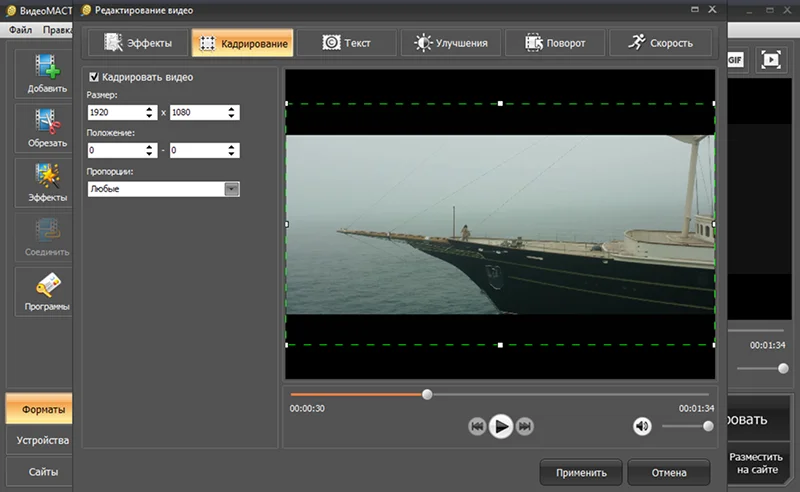This screenshot has height=492, width=800.
Task: Click Применить to apply the crop
Action: point(581,473)
